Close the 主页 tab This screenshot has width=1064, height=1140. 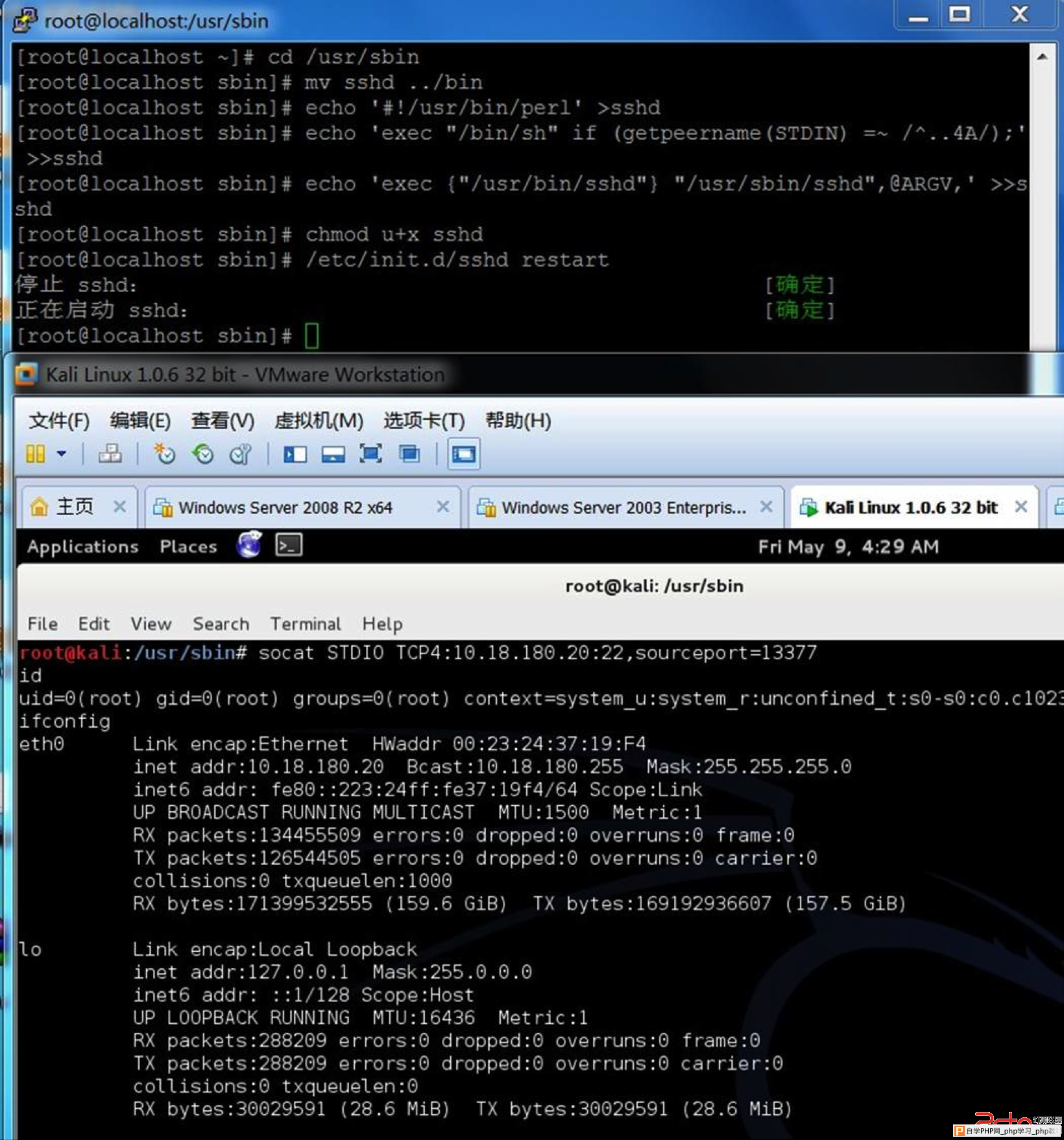(x=119, y=506)
